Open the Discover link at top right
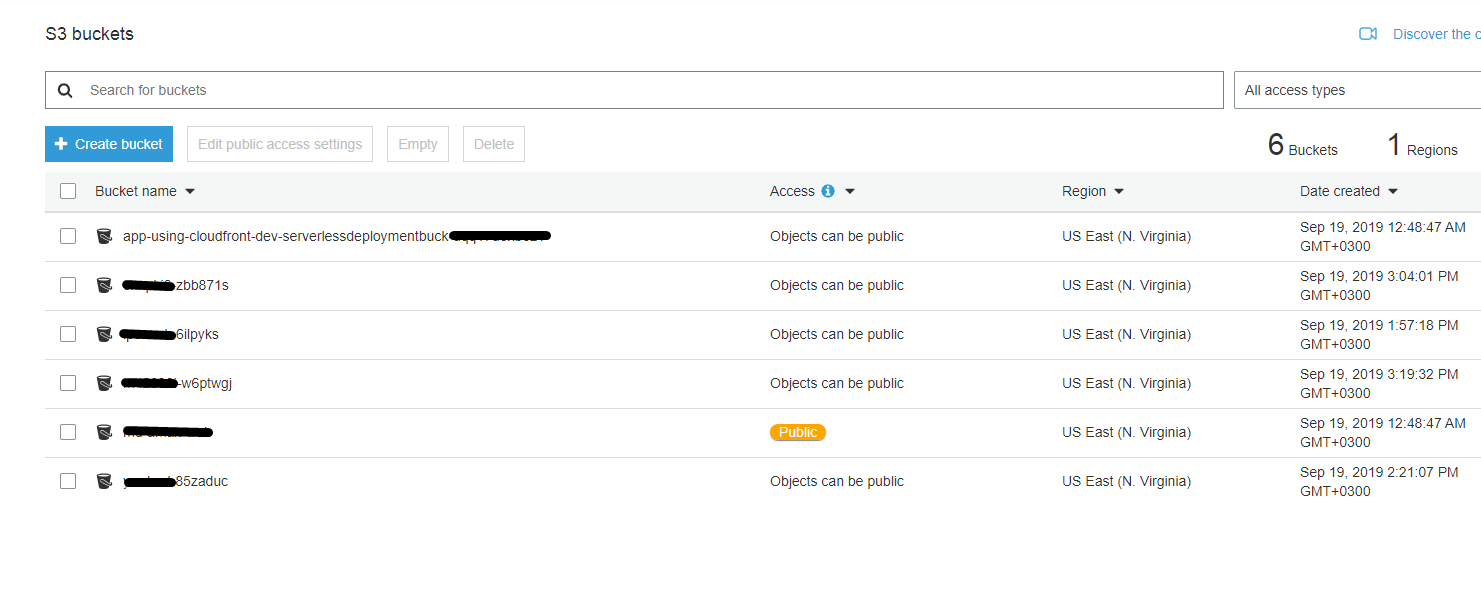 (1436, 34)
